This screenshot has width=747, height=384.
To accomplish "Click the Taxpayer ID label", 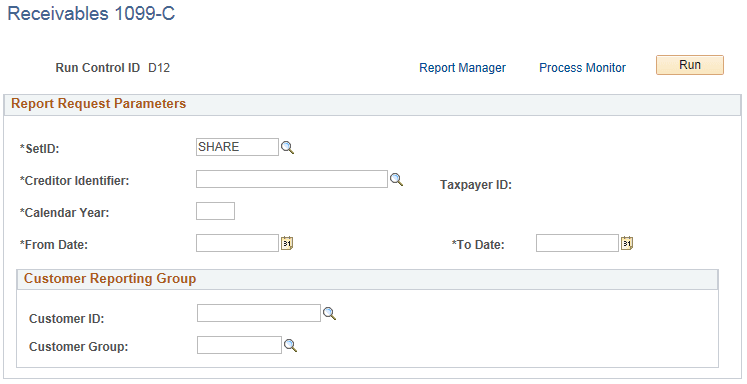I will coord(476,185).
